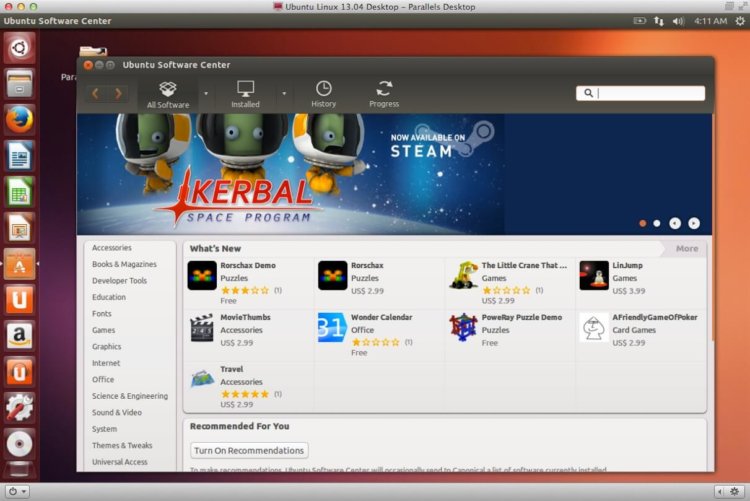Open the MovieThumbs clapperboard icon
This screenshot has width=750, height=501.
(202, 328)
